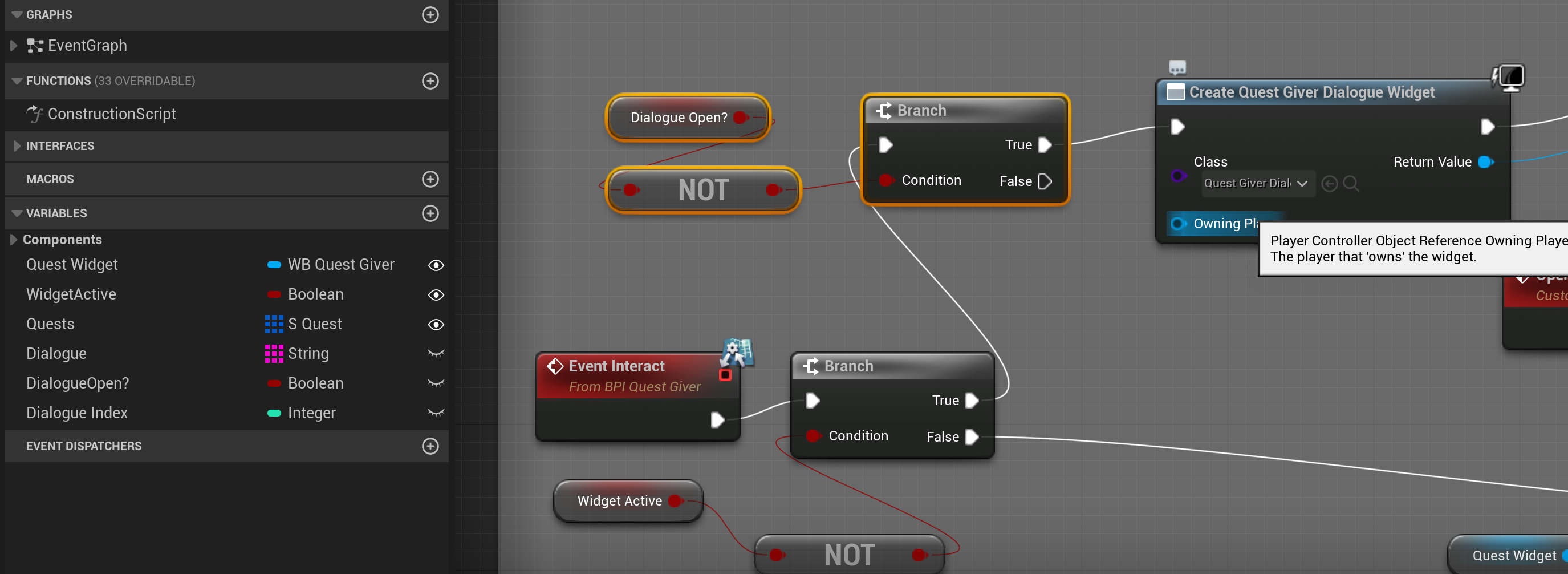This screenshot has height=574, width=1568.
Task: Select the Quest Widget variable
Action: pyautogui.click(x=72, y=265)
